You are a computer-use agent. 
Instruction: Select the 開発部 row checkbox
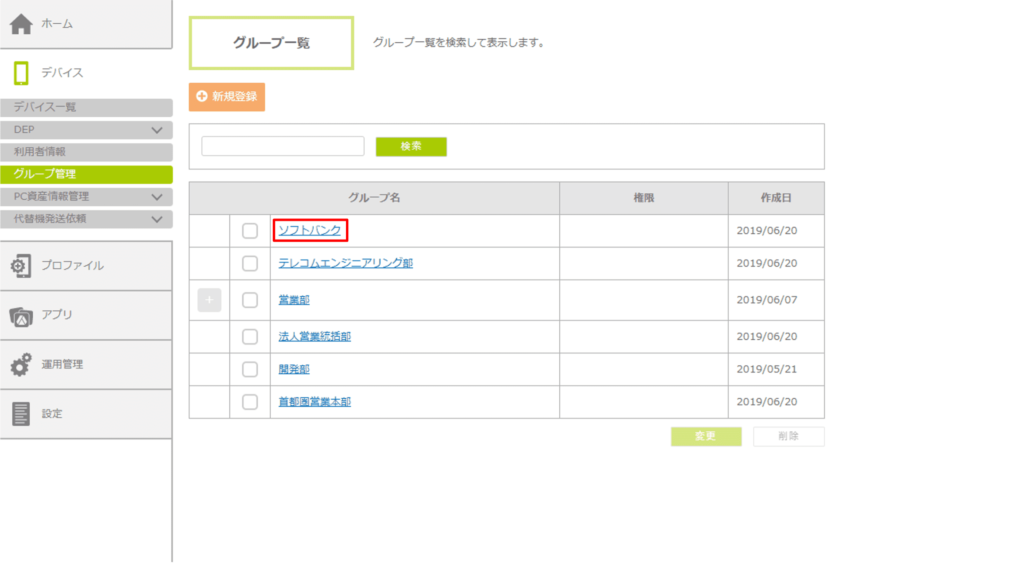pos(250,369)
